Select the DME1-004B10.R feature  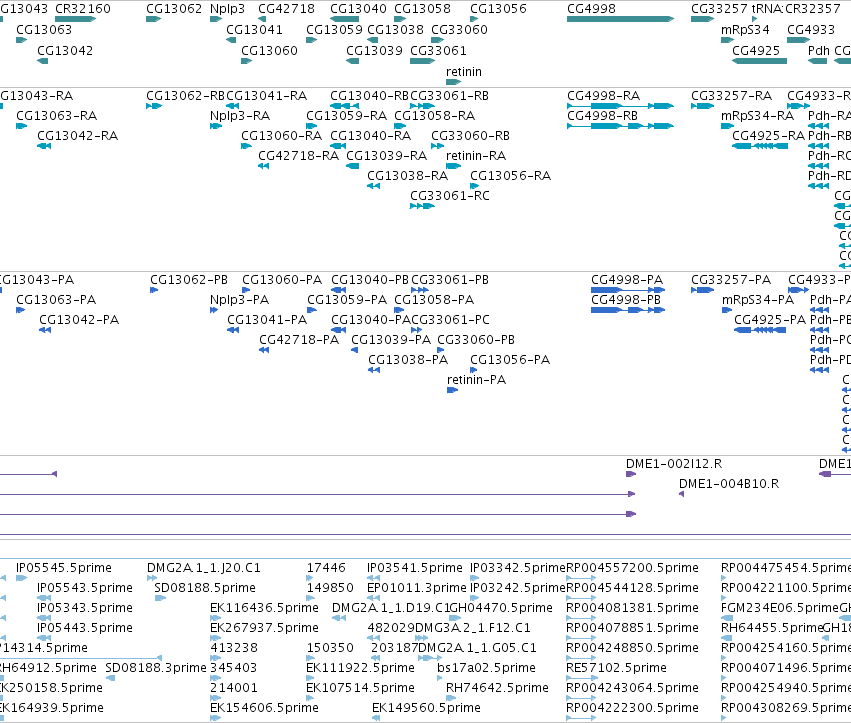click(682, 494)
